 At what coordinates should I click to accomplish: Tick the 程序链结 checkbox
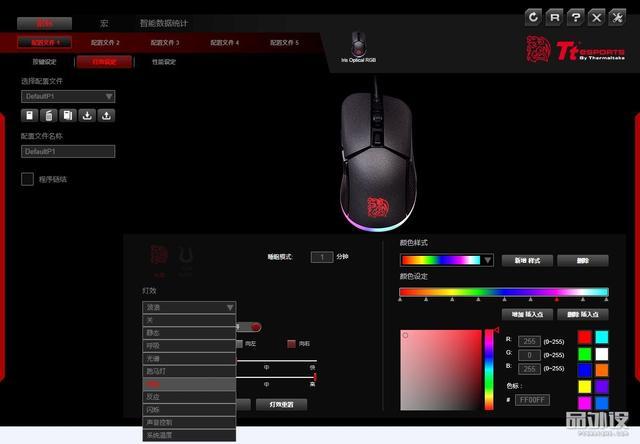(28, 179)
